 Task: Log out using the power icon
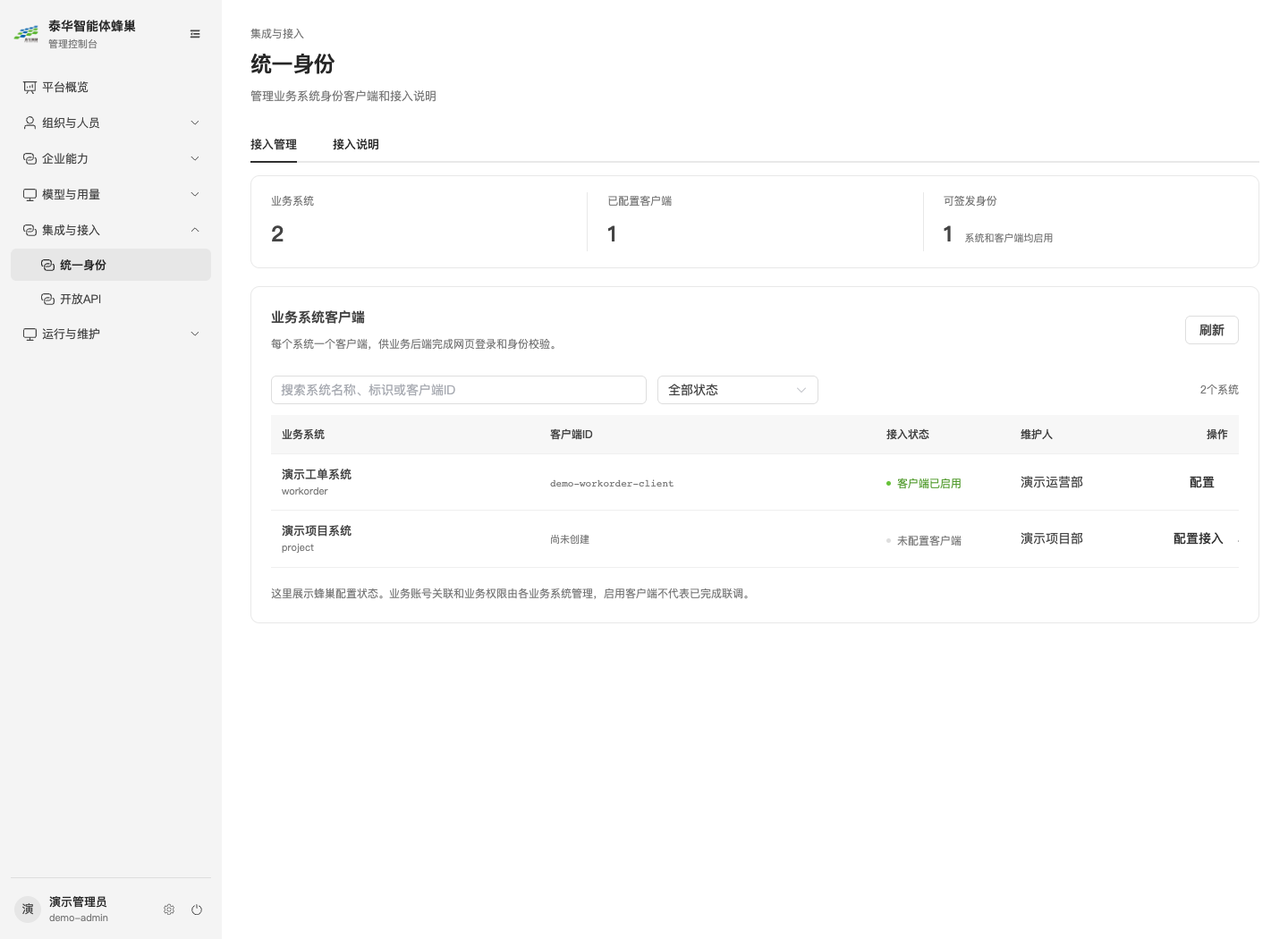[197, 909]
